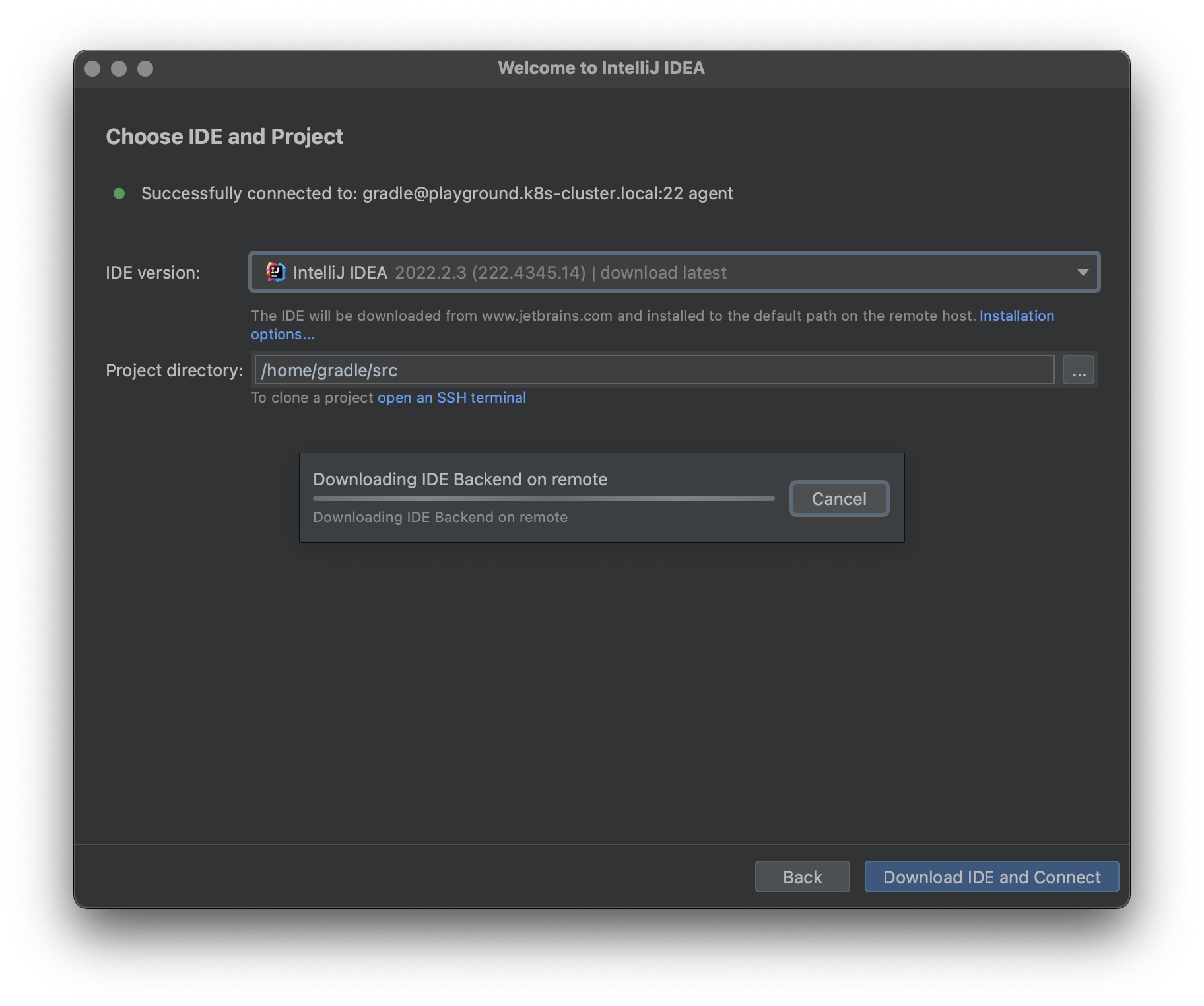Click the Welcome to IntelliJ IDEA title
The width and height of the screenshot is (1204, 1006).
click(x=601, y=68)
